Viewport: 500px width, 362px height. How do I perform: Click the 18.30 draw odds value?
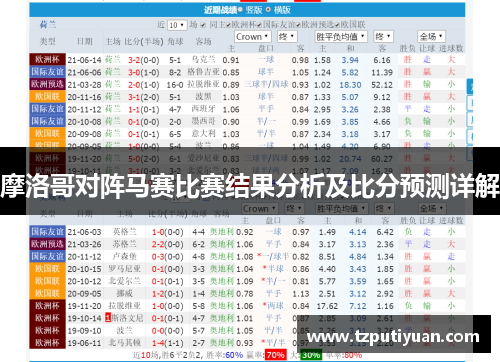coord(350,85)
